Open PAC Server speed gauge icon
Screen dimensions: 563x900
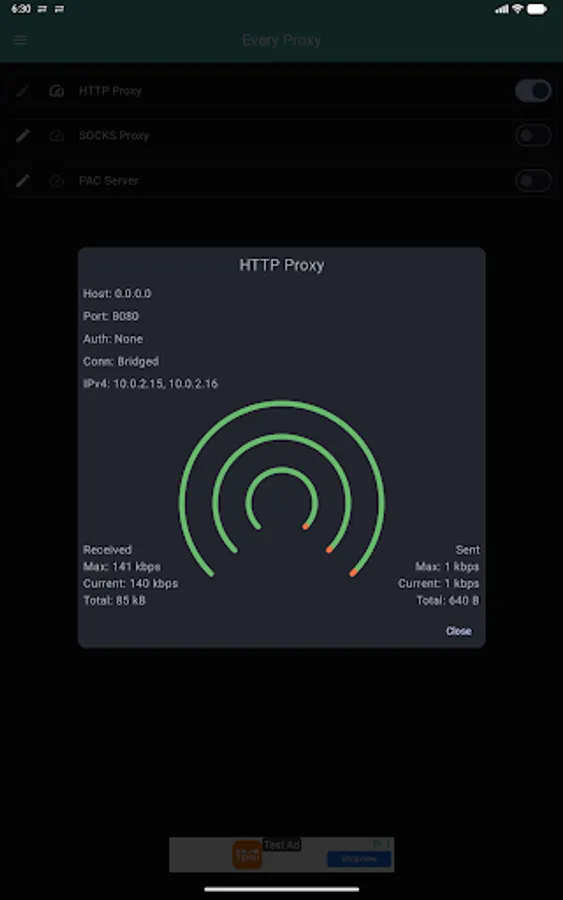pos(56,181)
